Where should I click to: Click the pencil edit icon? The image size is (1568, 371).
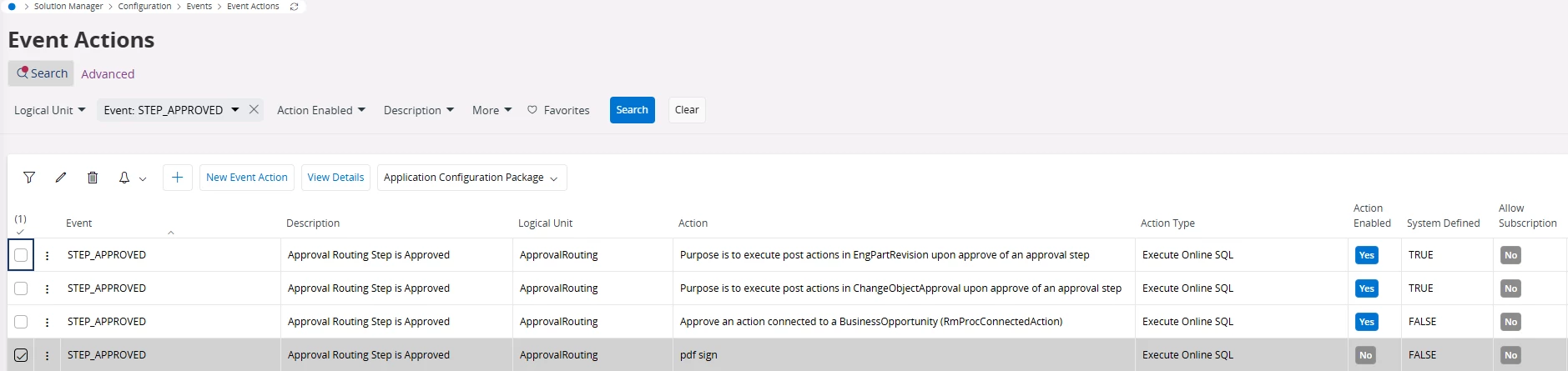tap(61, 178)
